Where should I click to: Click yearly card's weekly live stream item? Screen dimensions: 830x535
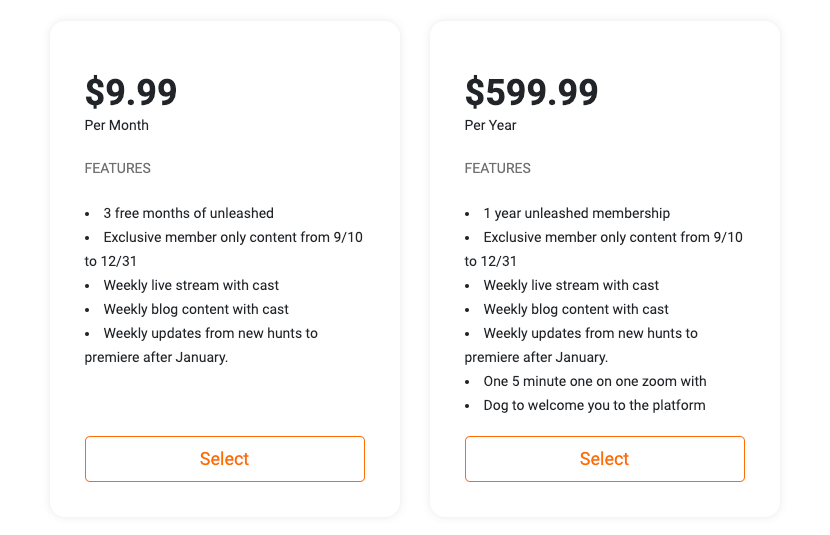[x=571, y=285]
